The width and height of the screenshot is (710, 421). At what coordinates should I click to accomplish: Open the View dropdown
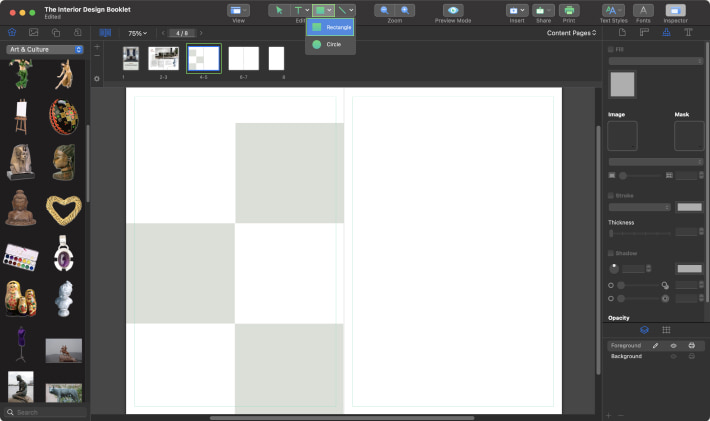click(238, 10)
